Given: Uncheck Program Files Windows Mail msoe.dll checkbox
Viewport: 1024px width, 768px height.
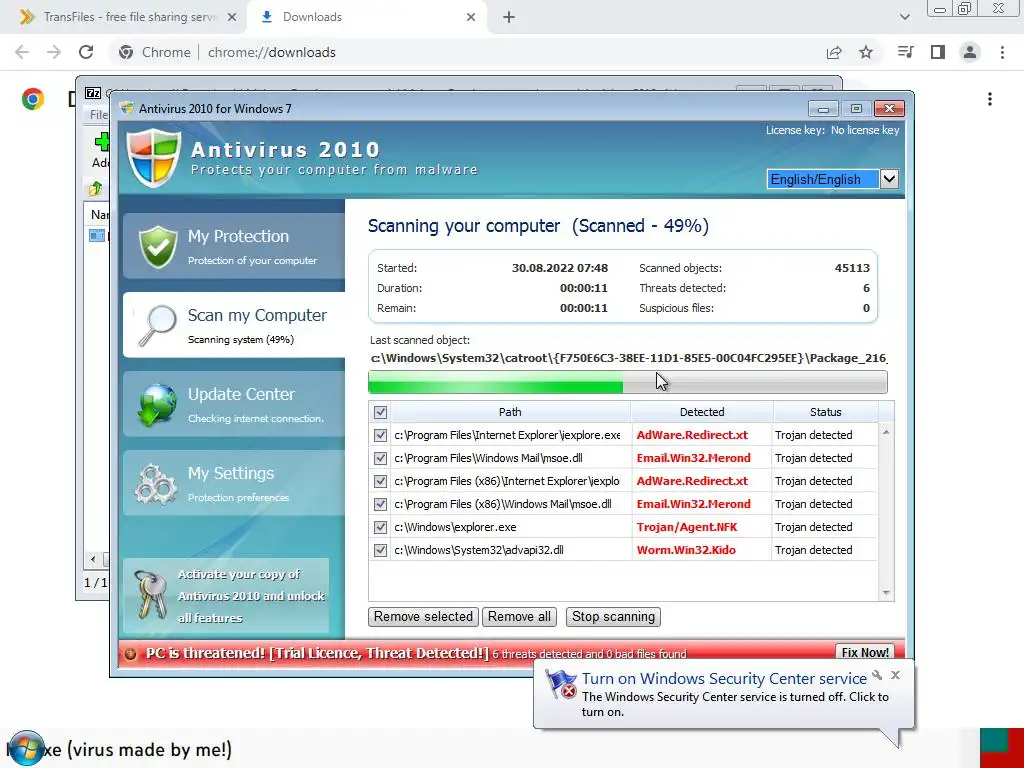Looking at the screenshot, I should [380, 458].
